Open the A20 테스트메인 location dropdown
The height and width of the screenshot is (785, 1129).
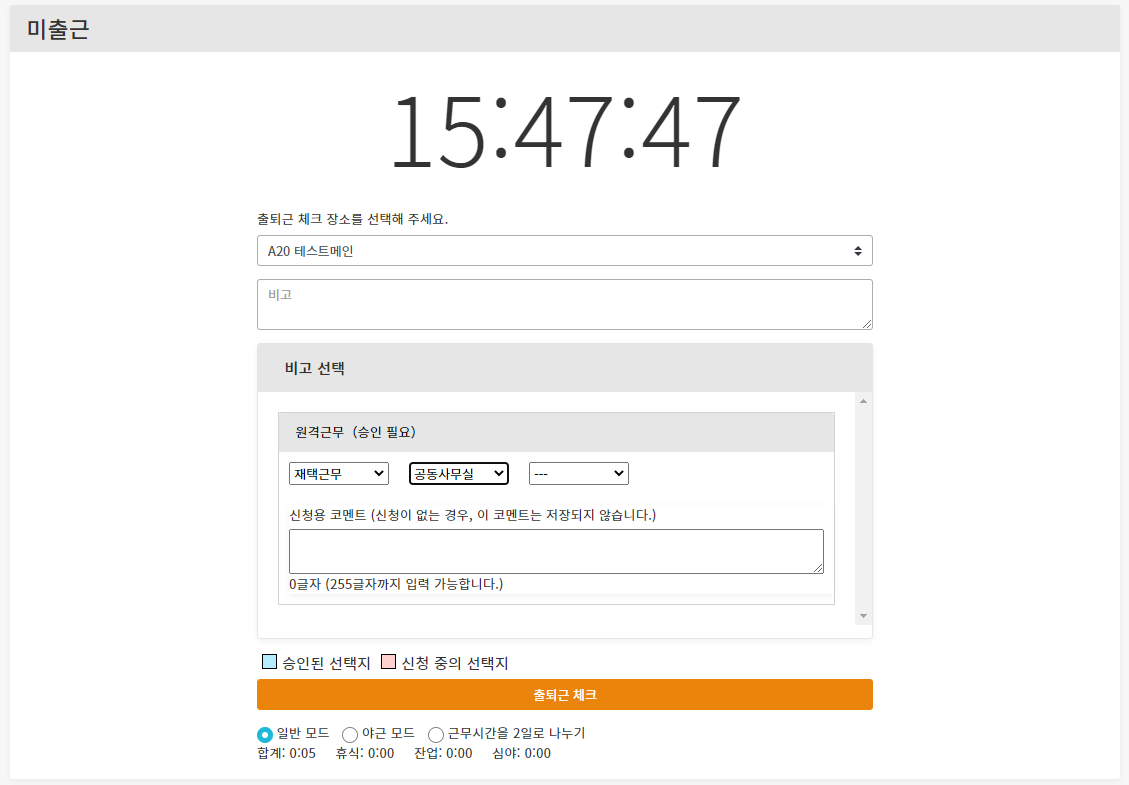564,251
